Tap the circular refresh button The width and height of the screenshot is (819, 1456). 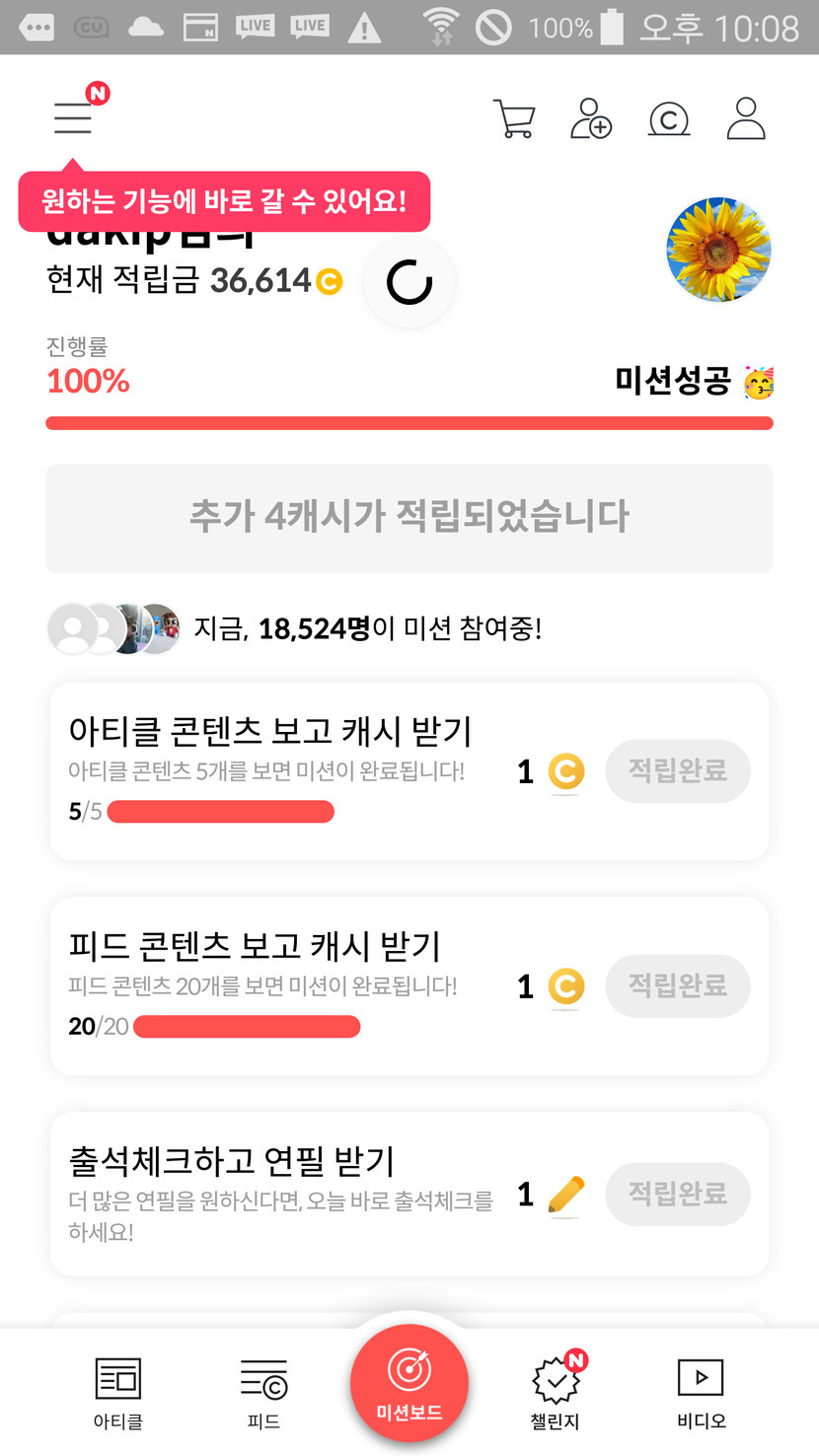[x=409, y=282]
